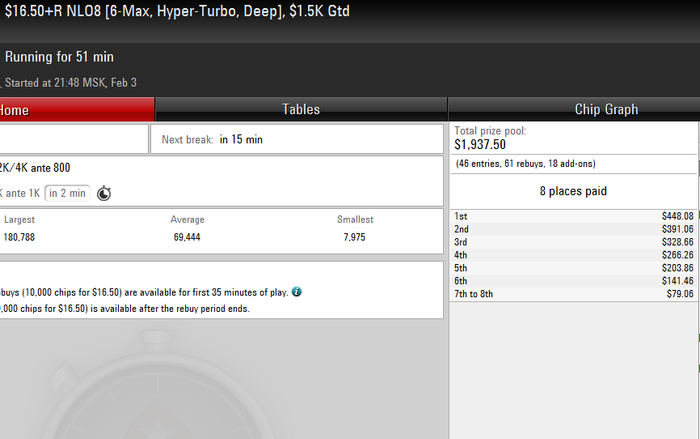Screen dimensions: 700x439
Task: Click the '8 places paid' header
Action: [x=573, y=191]
